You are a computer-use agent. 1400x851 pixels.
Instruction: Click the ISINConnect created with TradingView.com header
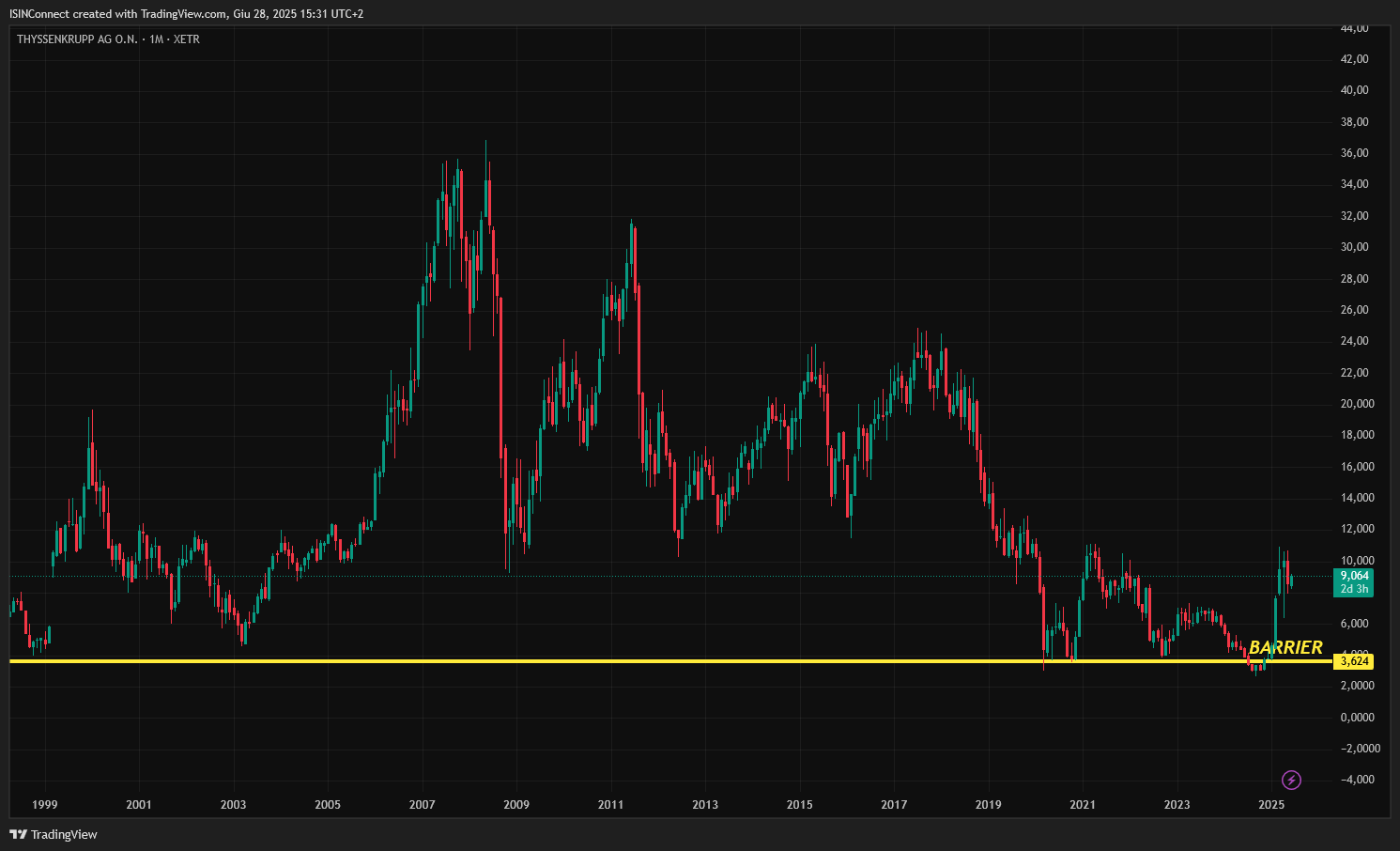186,13
